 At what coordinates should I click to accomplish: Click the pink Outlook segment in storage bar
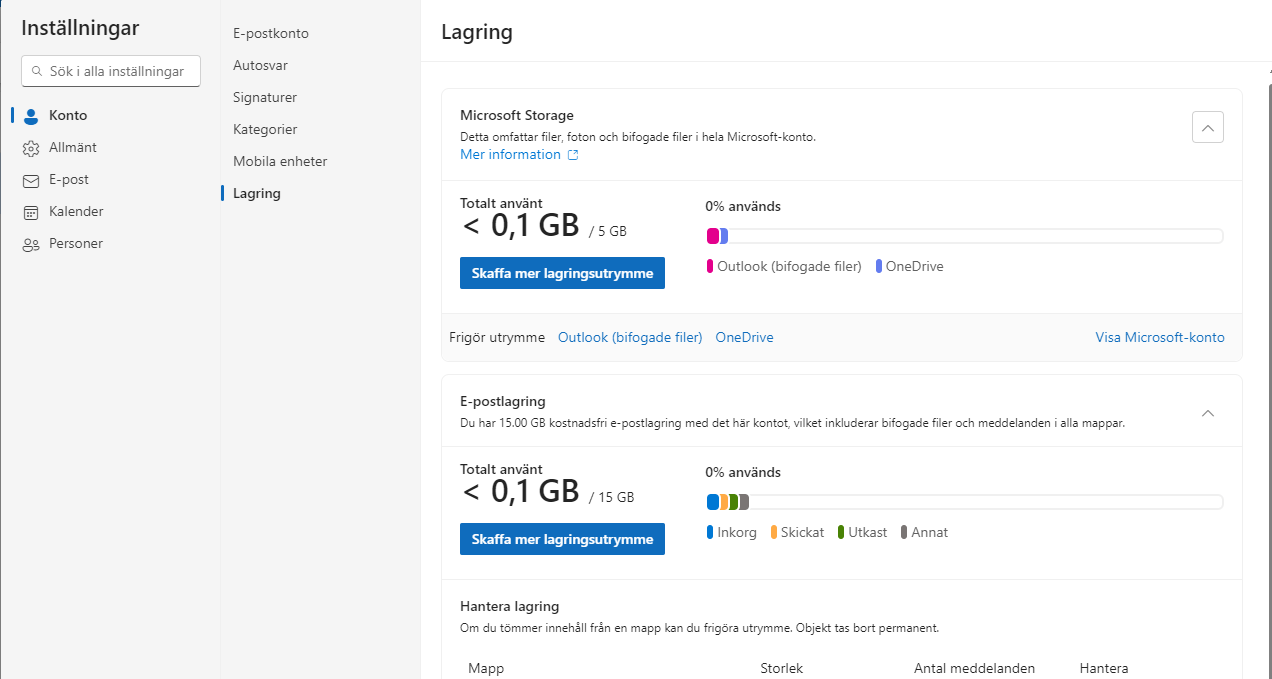pos(713,236)
